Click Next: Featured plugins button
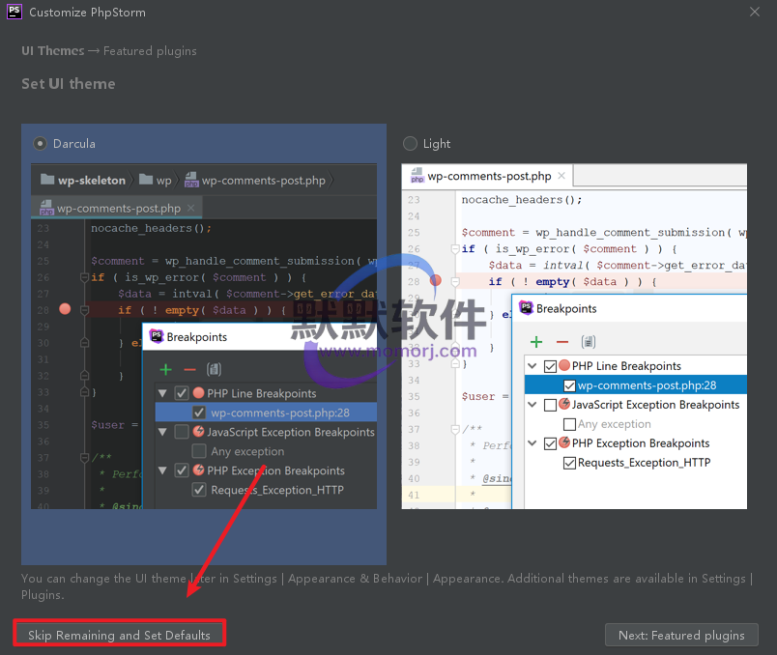This screenshot has width=777, height=655. 681,635
